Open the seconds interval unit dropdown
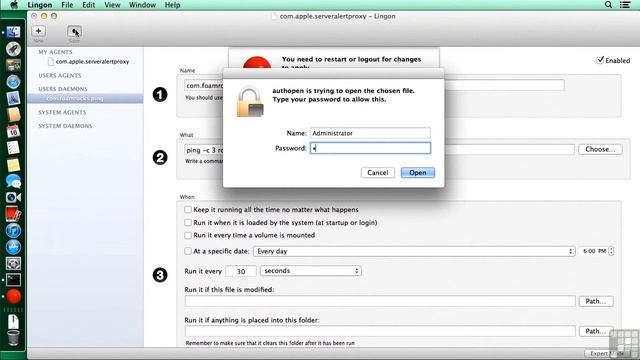Screen dimensions: 640x360 311,271
